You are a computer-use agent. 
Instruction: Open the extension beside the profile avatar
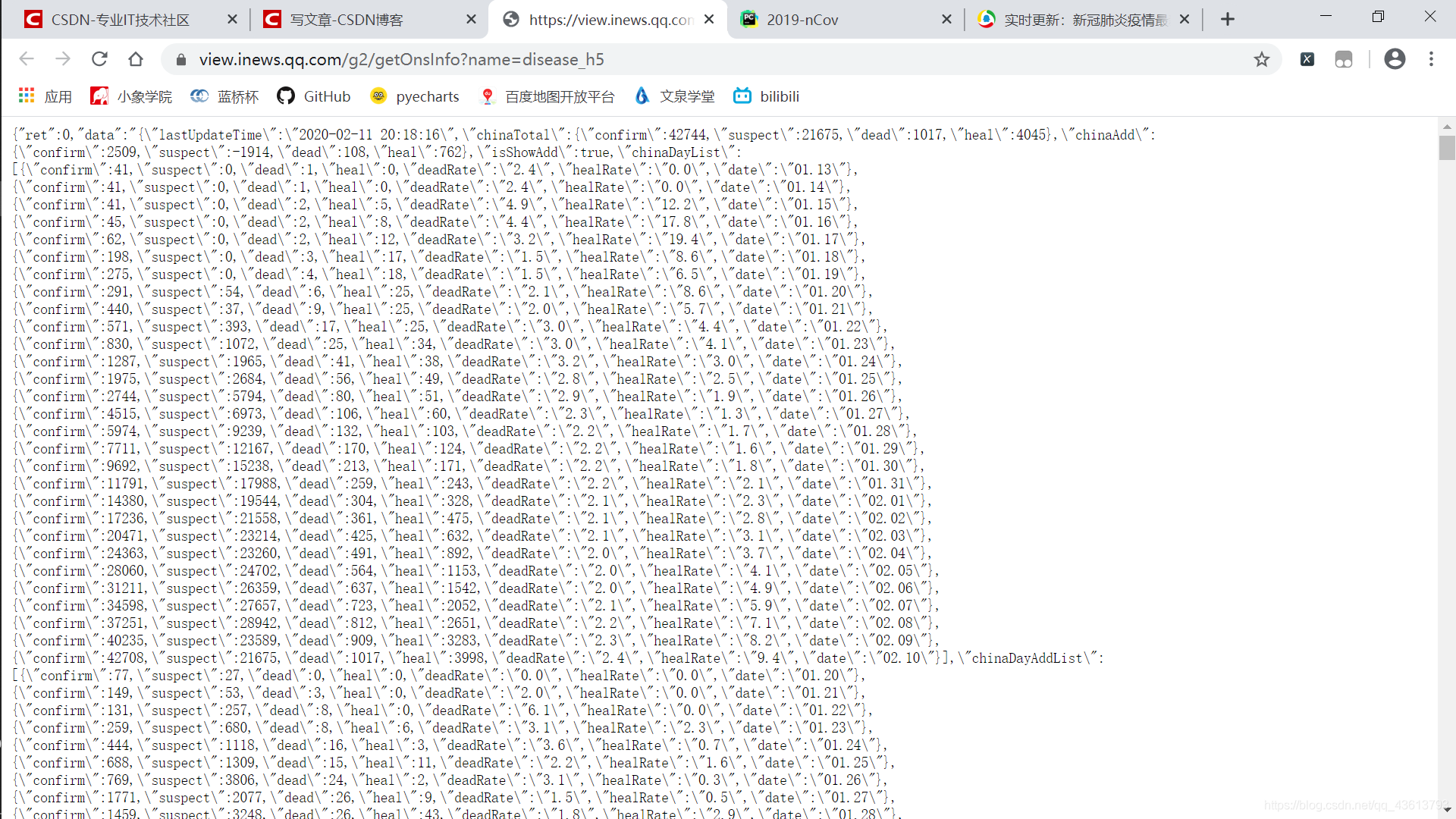pyautogui.click(x=1344, y=59)
